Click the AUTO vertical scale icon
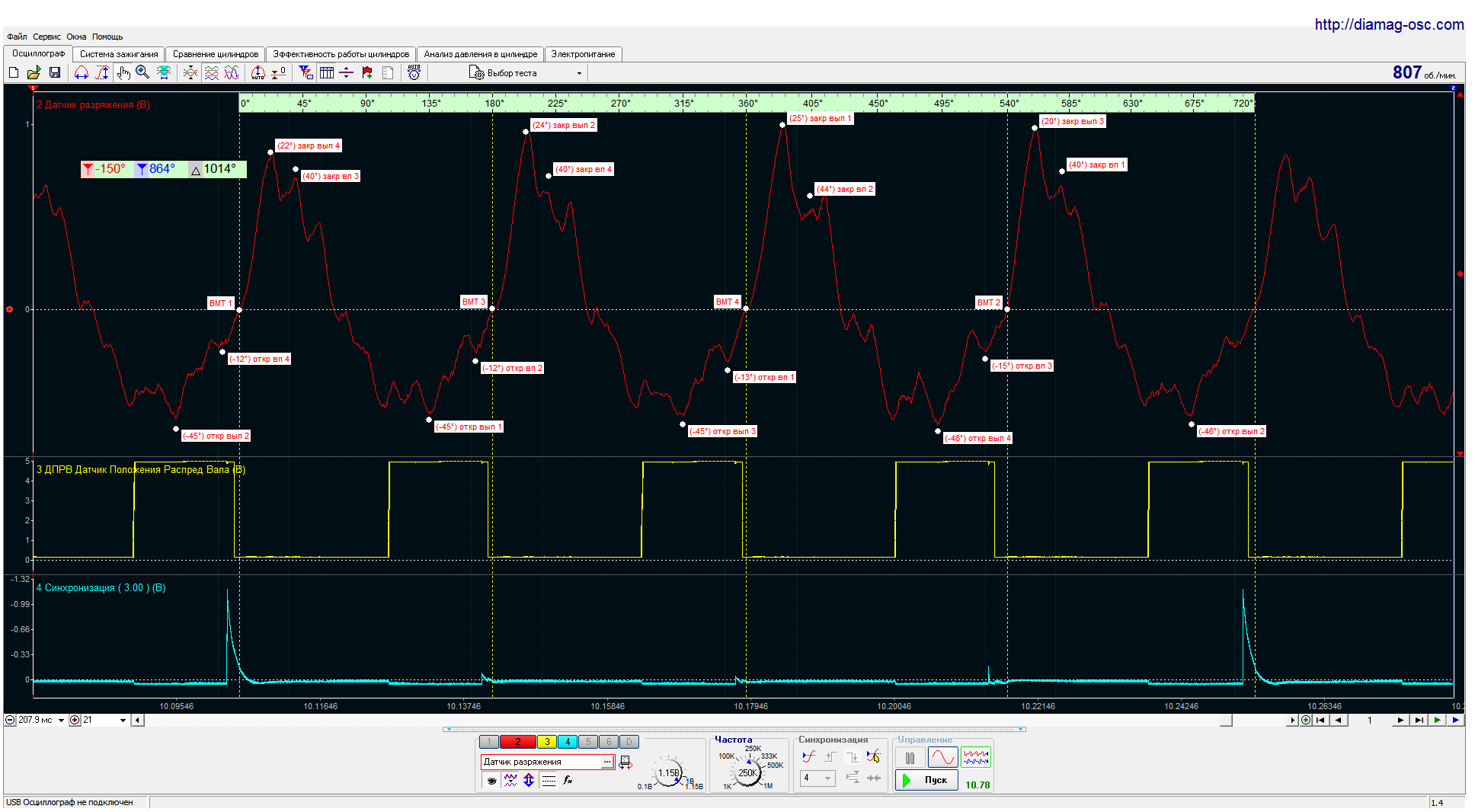 258,72
